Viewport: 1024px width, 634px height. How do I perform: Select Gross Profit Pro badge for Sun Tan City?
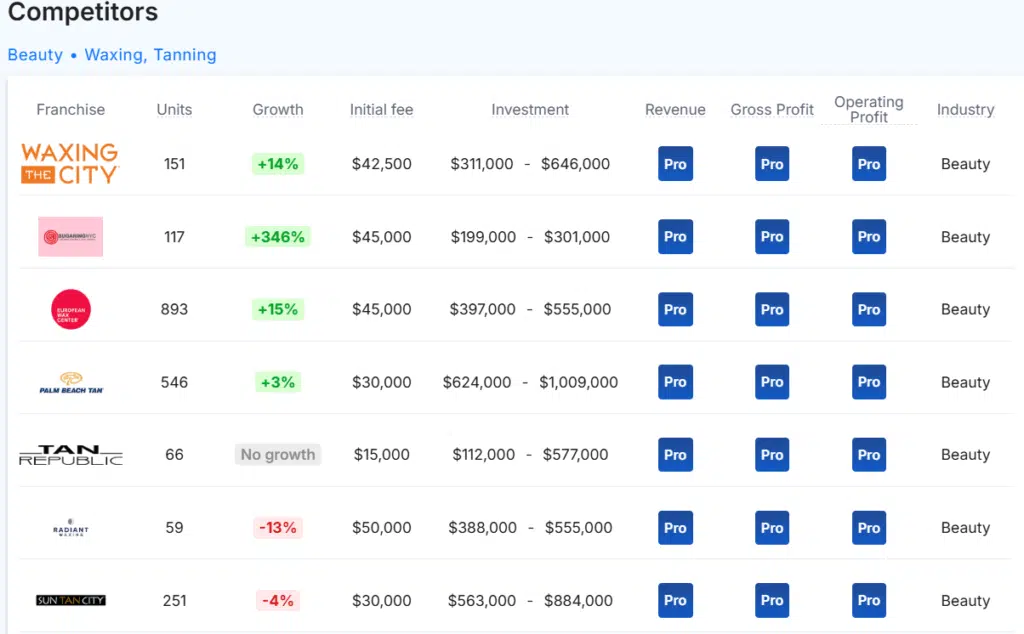[x=772, y=600]
